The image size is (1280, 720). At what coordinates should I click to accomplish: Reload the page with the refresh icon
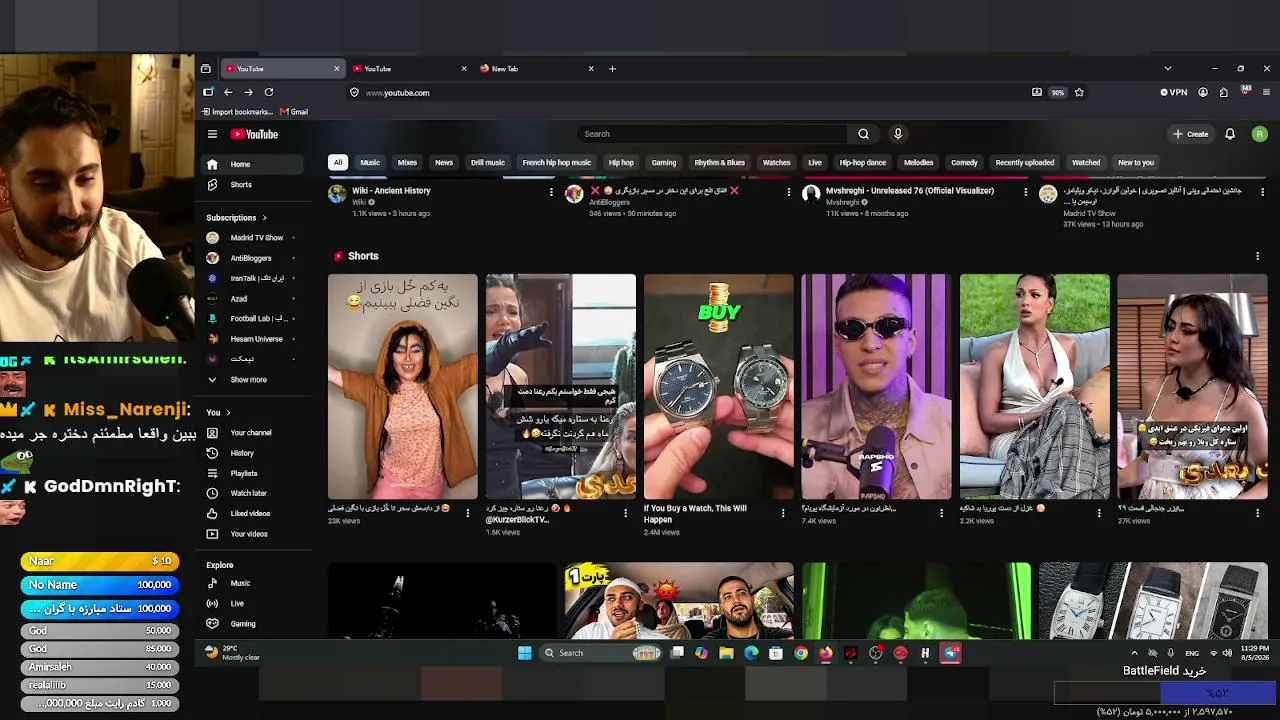[269, 92]
